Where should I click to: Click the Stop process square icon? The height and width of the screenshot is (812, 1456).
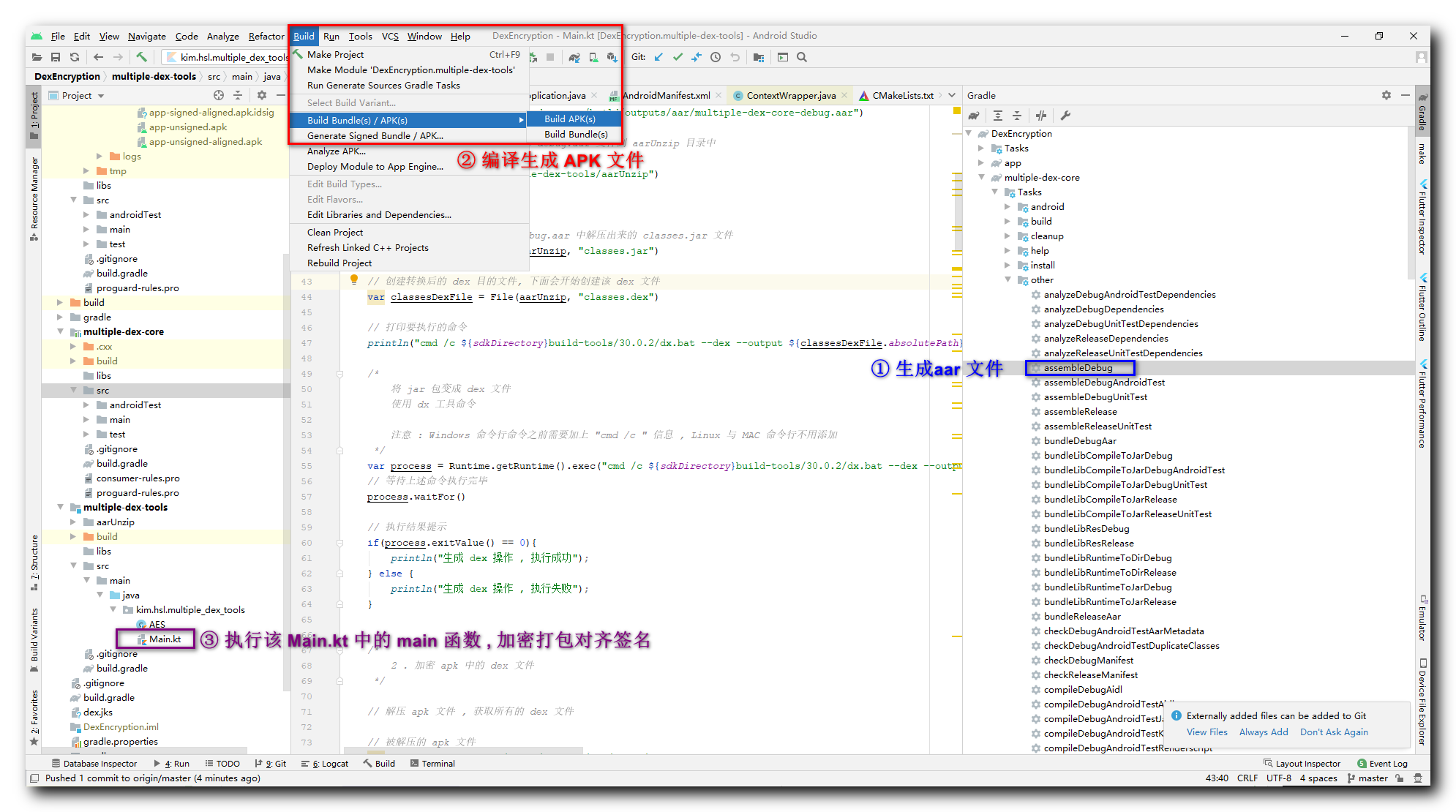coord(550,57)
